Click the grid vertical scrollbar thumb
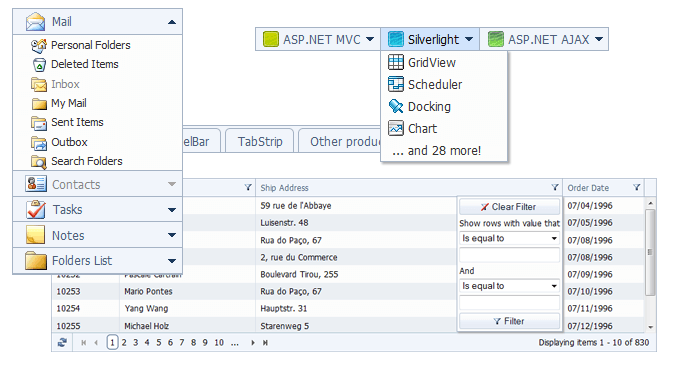Image resolution: width=673 pixels, height=376 pixels. tap(650, 252)
